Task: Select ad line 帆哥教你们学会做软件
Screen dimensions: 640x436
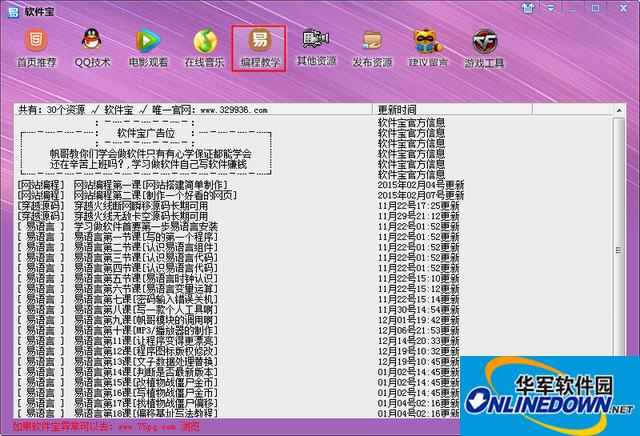Action: (151, 154)
